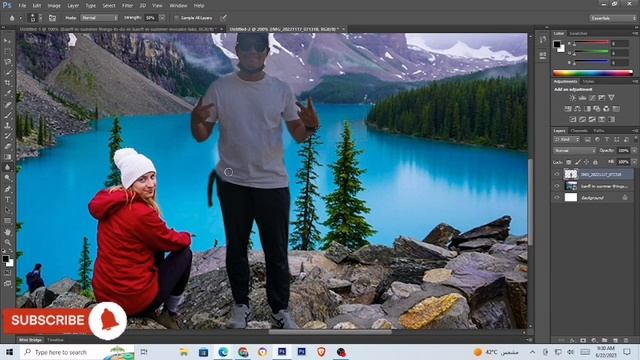This screenshot has height=360, width=640.
Task: Open the layer Kind filter dropdown
Action: coord(567,140)
